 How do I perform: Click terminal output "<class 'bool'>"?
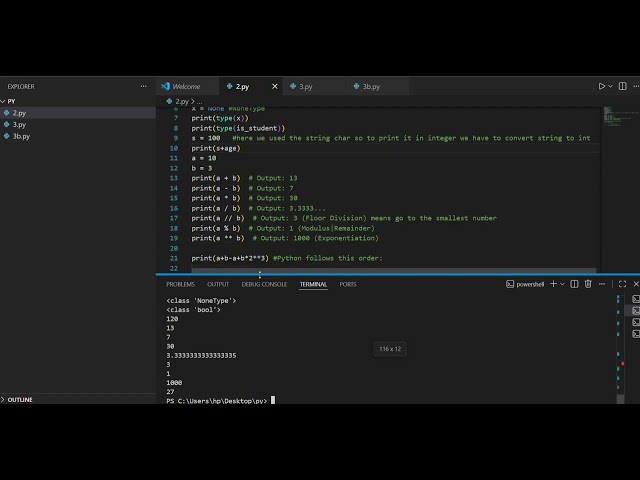tap(193, 309)
